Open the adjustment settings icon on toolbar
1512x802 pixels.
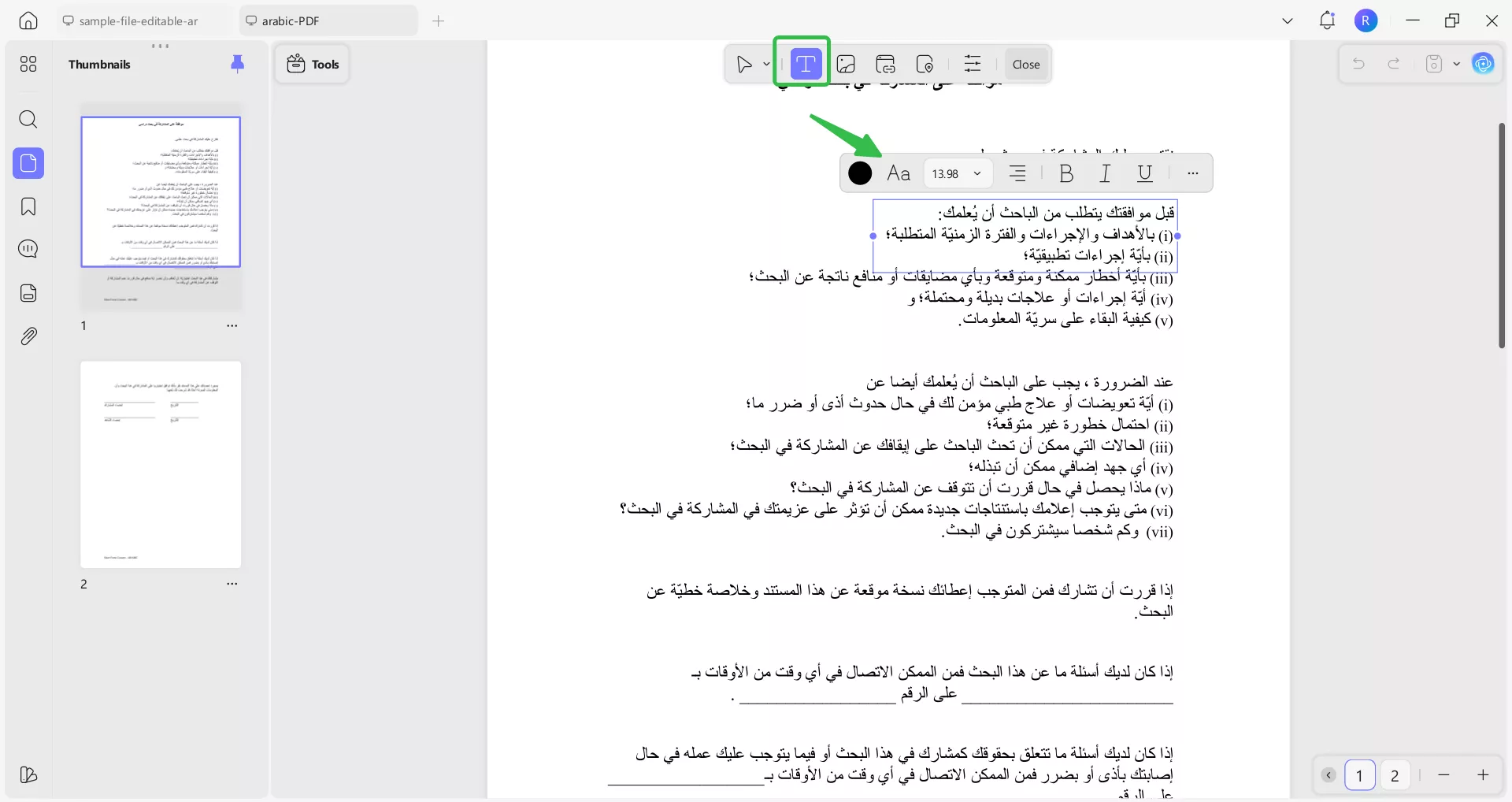point(973,64)
